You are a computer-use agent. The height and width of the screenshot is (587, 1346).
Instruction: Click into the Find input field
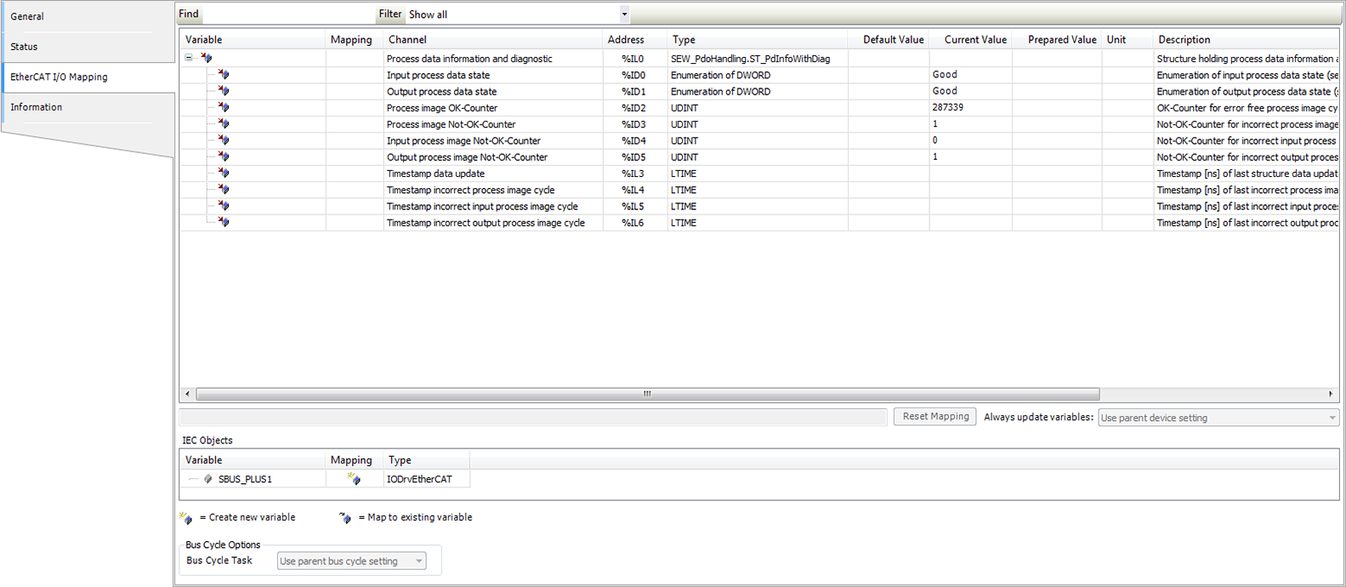(x=288, y=15)
